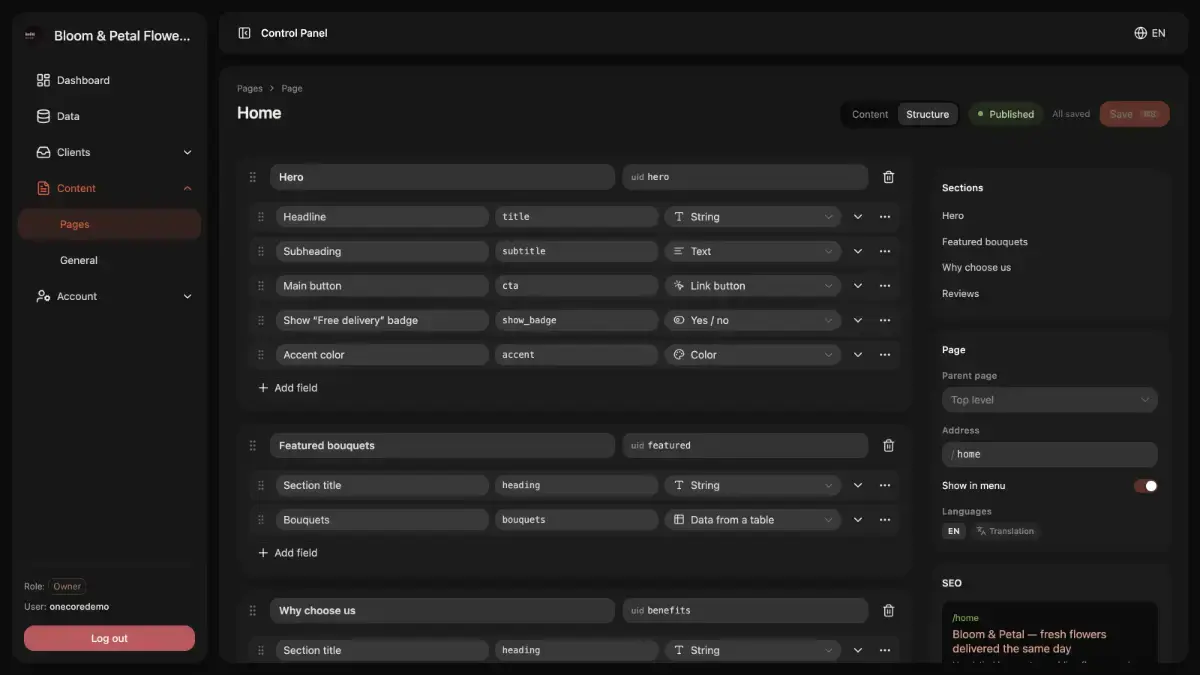Click the Data database icon
This screenshot has height=675, width=1200.
point(43,116)
